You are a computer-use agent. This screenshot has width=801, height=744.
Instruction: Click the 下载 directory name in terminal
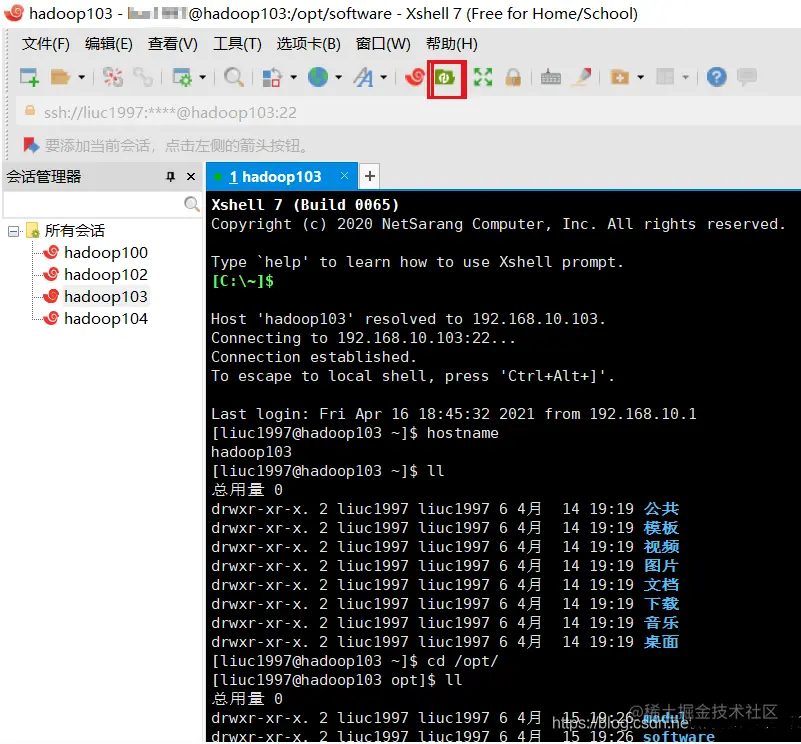click(x=661, y=604)
